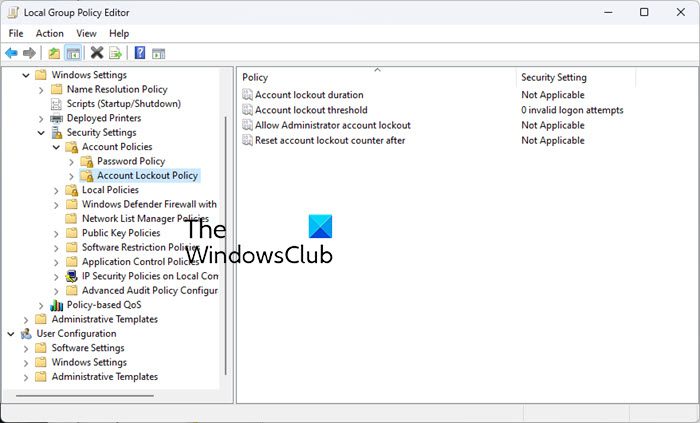Click IP Security Policies computer icon
This screenshot has height=423, width=700.
pos(71,276)
